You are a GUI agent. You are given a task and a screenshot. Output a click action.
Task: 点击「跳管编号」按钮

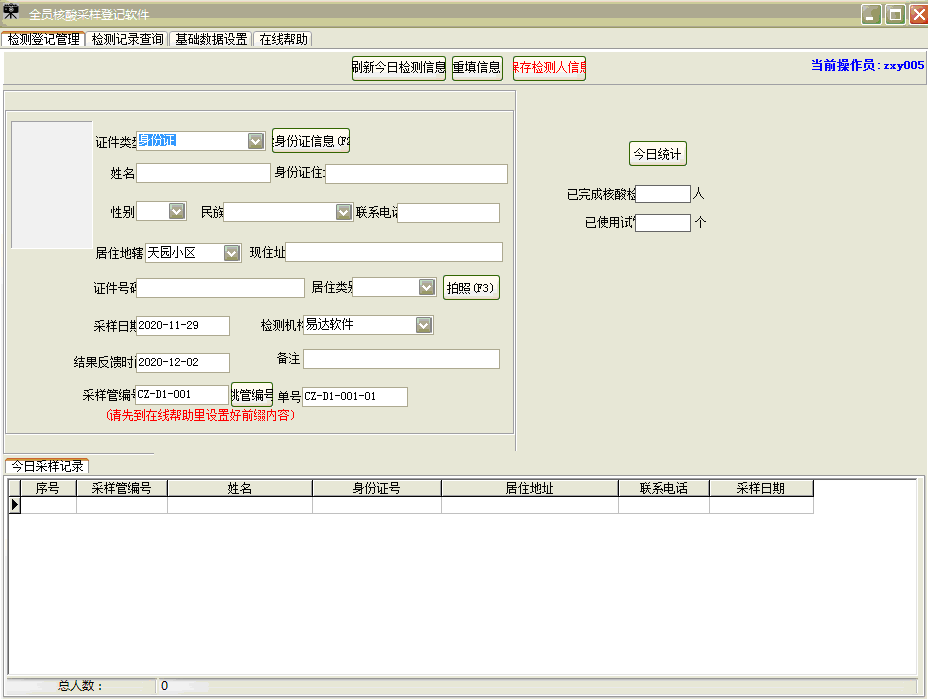coord(252,396)
